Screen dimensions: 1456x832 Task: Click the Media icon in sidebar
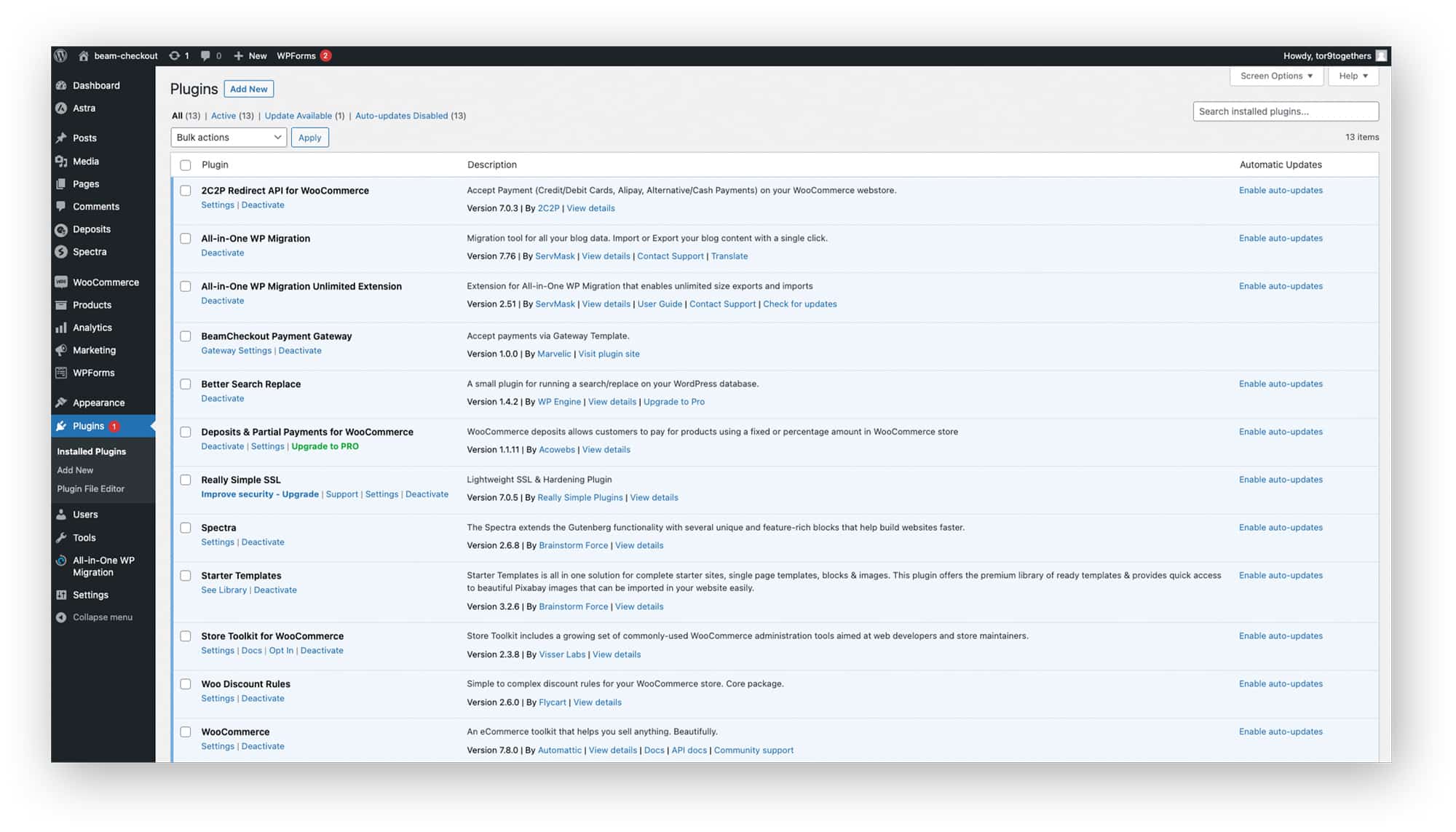click(x=61, y=161)
